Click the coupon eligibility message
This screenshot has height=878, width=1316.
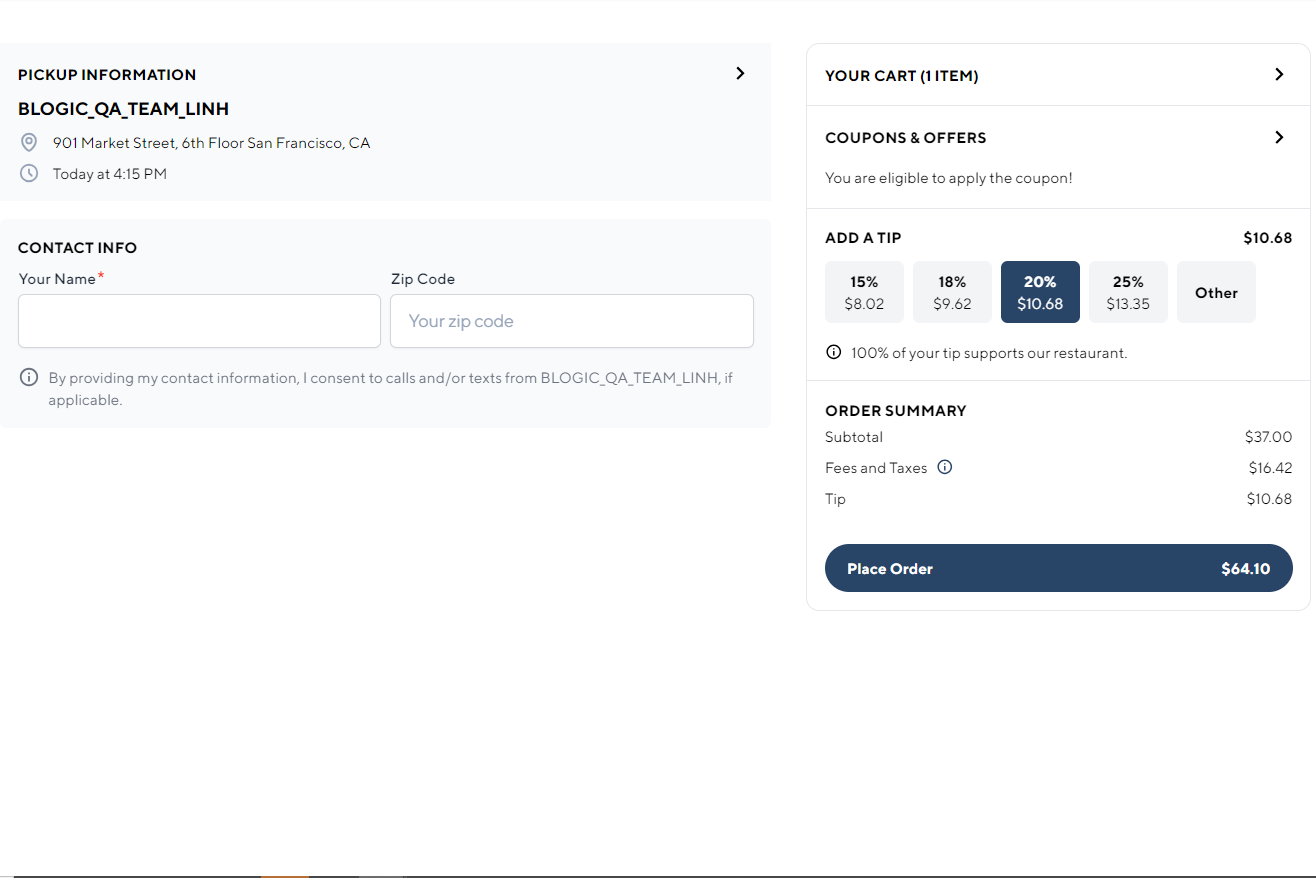pos(948,177)
